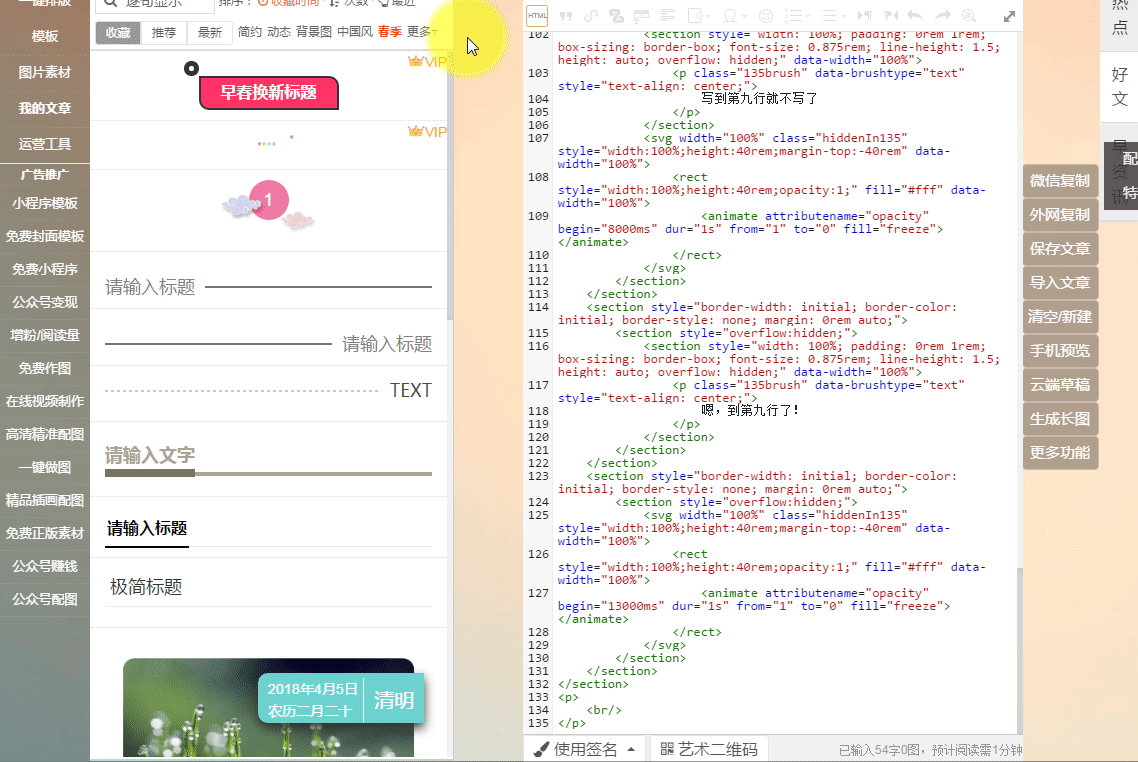This screenshot has height=762, width=1138.
Task: Switch to the 推荐 tab
Action: coord(164,32)
